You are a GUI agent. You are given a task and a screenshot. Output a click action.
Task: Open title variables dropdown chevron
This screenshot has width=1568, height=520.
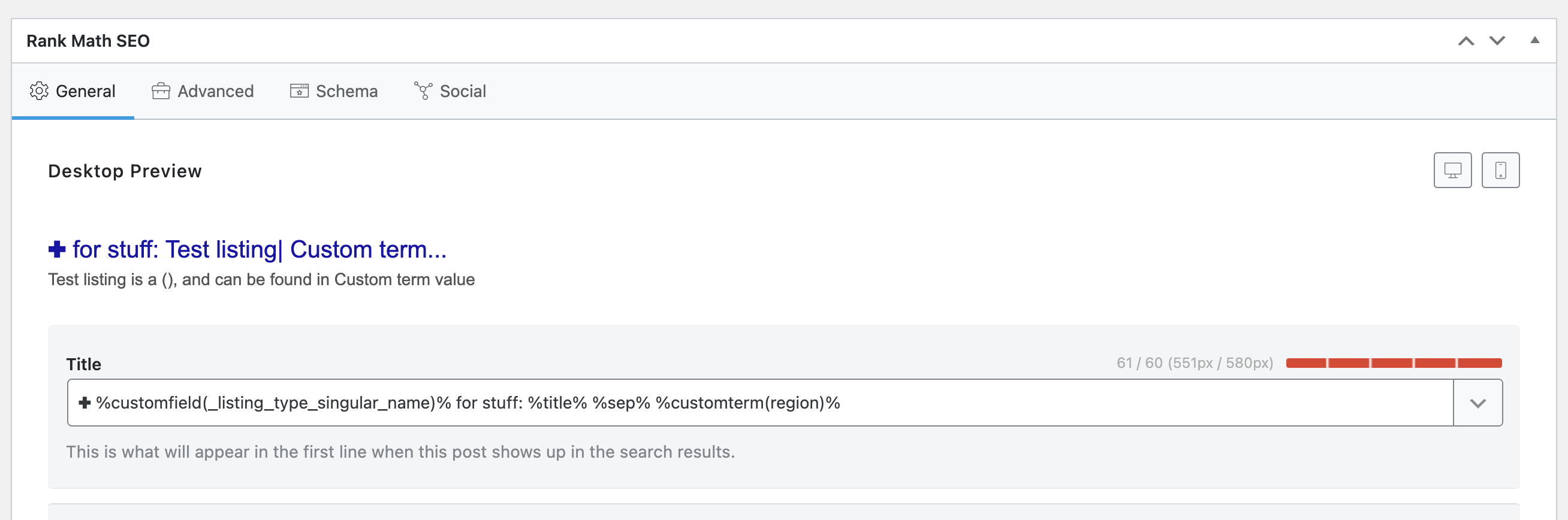click(1478, 403)
